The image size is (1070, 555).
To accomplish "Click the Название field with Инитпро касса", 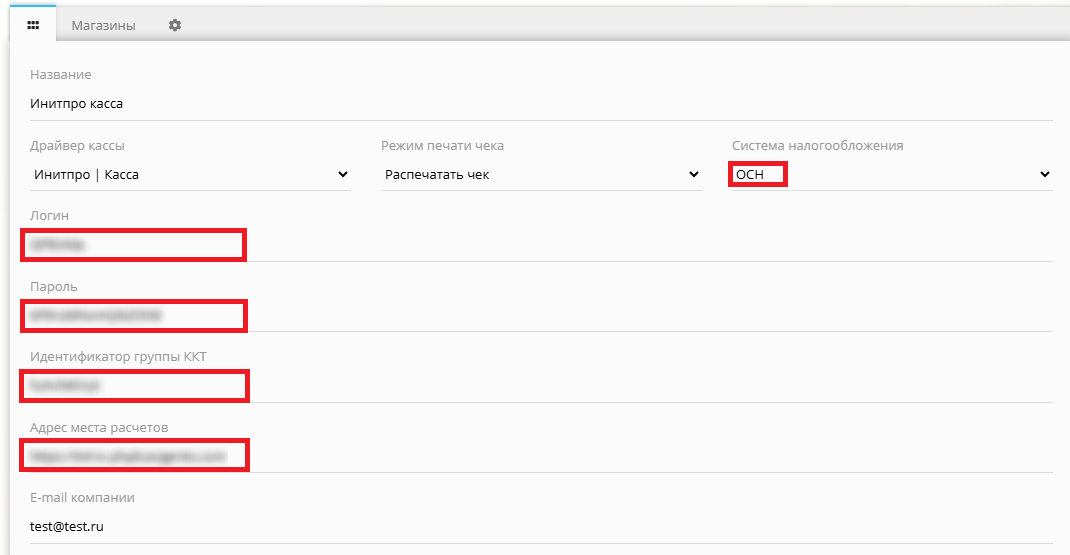I will pyautogui.click(x=541, y=104).
